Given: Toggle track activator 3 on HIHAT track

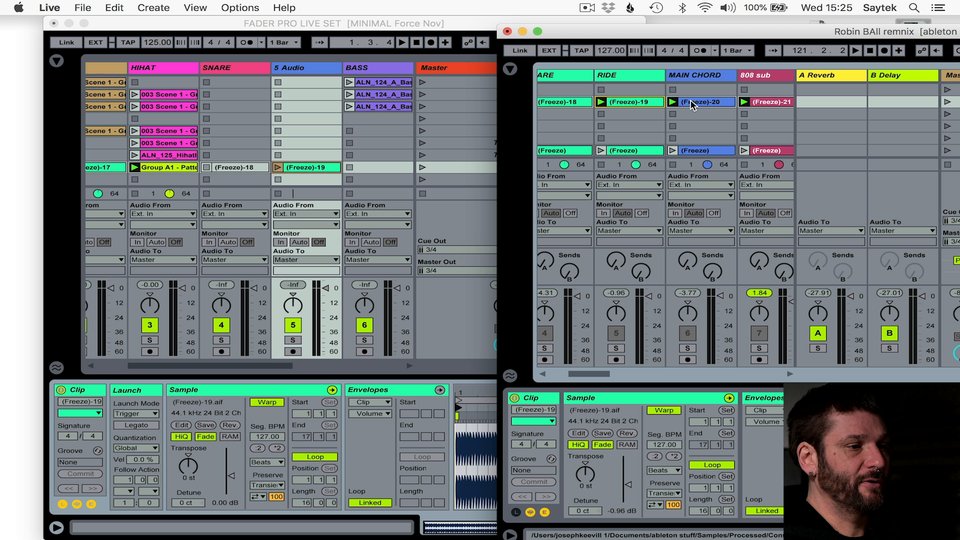Looking at the screenshot, I should coord(149,325).
